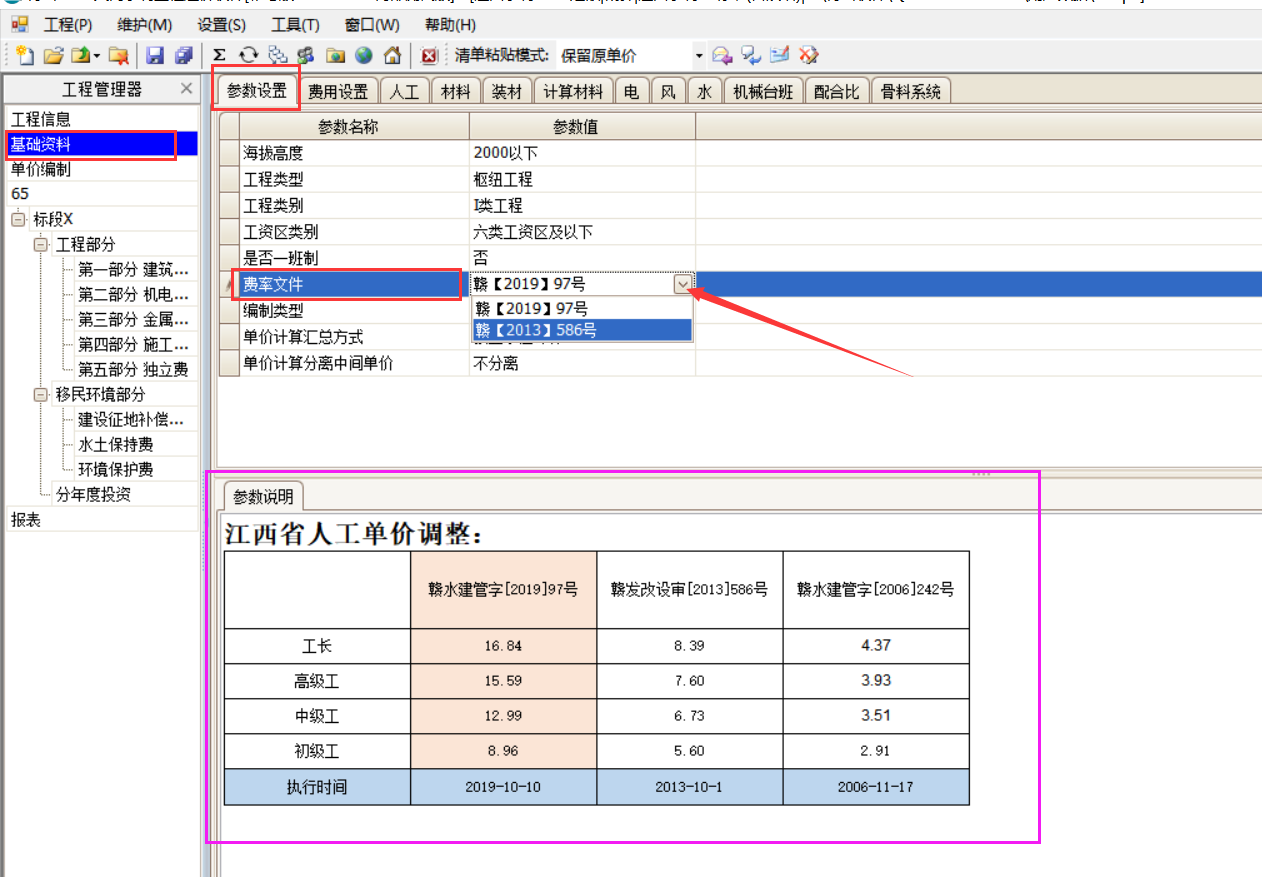Click the 海拔高度 value cell
The image size is (1262, 877).
pyautogui.click(x=581, y=154)
